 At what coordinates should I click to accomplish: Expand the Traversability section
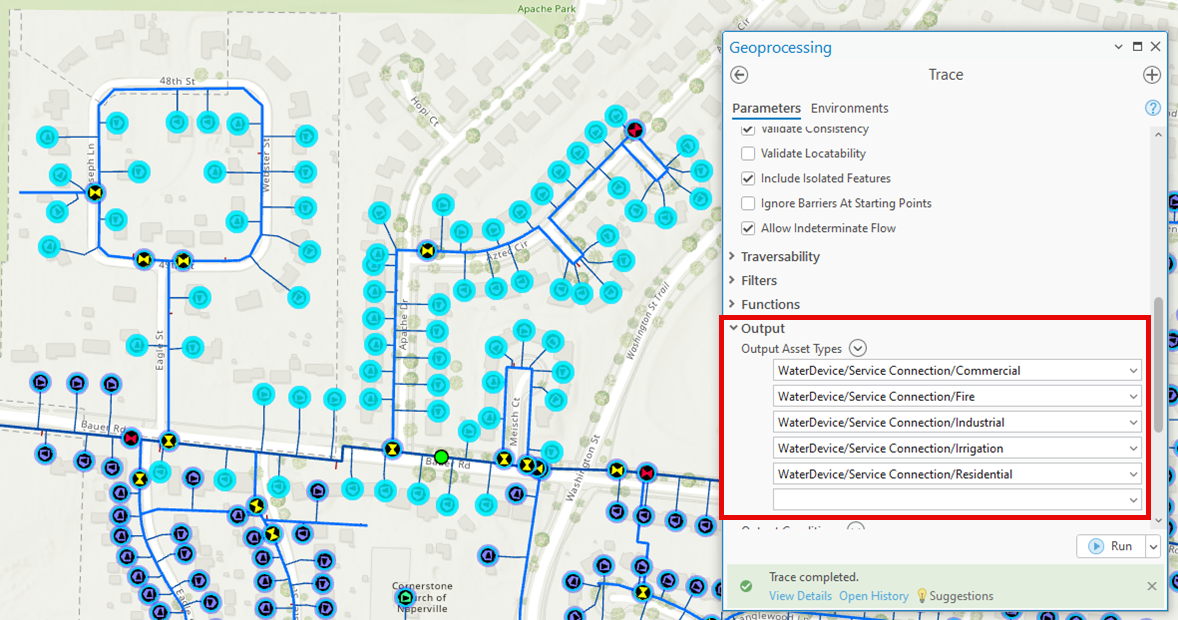click(732, 256)
